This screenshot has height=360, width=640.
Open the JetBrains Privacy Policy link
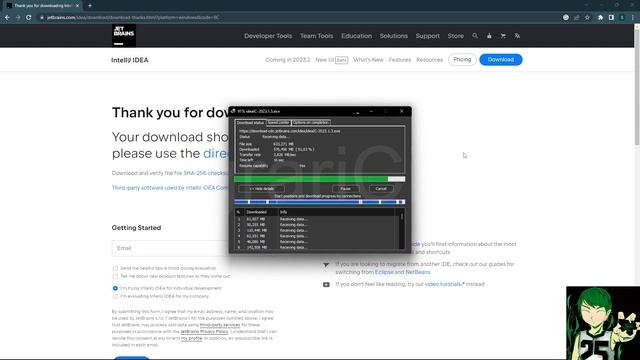[204, 331]
